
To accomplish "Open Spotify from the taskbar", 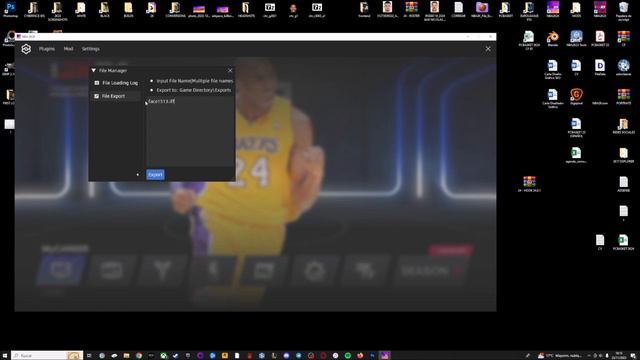I will [x=348, y=356].
